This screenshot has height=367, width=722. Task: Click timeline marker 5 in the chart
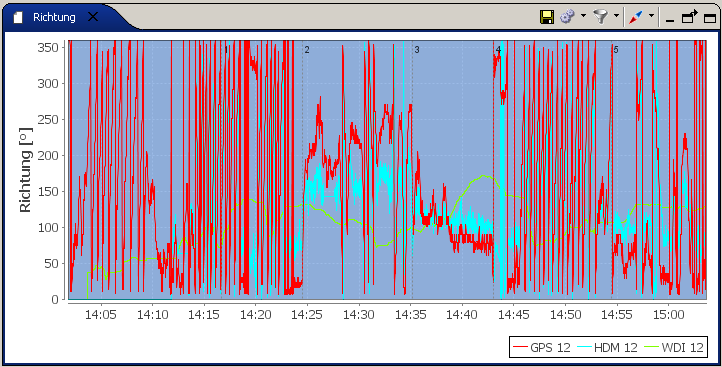(616, 50)
